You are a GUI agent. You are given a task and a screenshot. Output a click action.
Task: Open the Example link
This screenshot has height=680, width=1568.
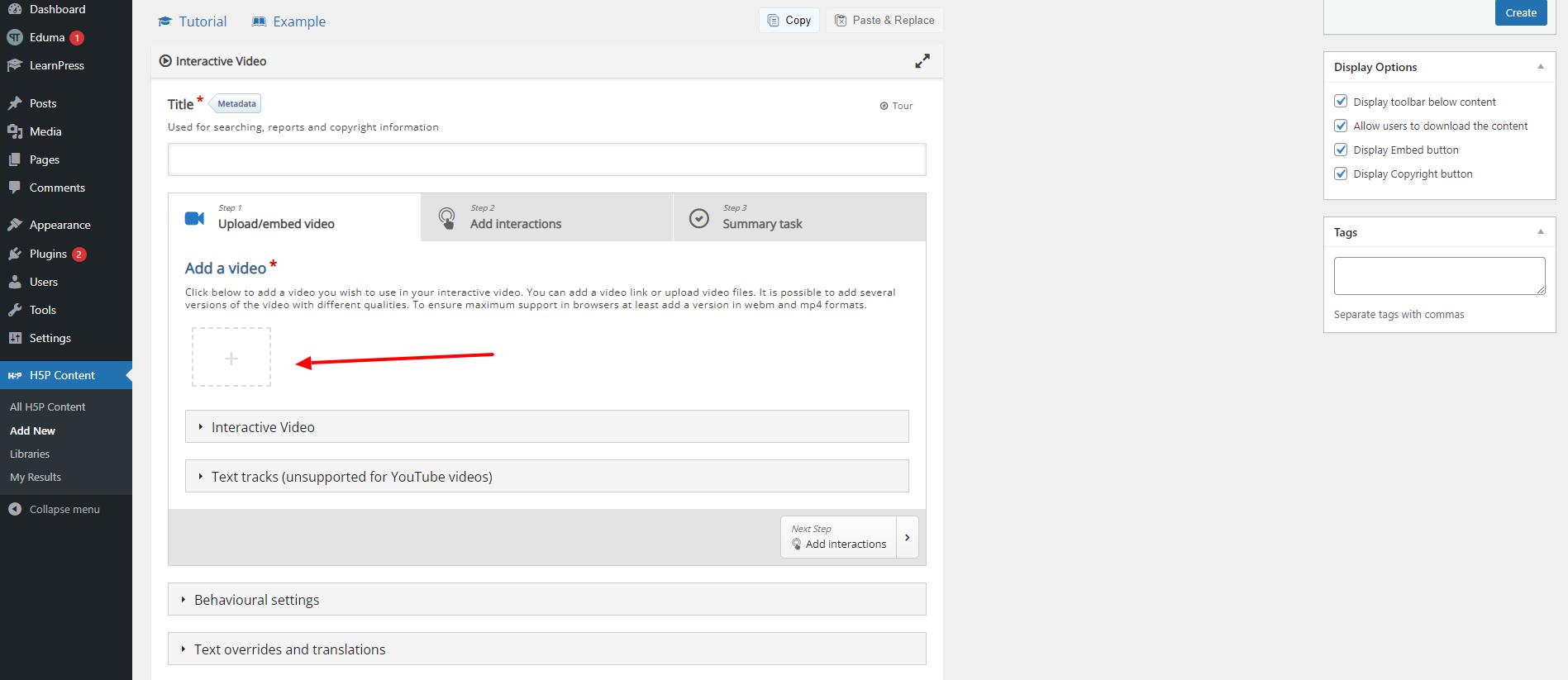pyautogui.click(x=289, y=21)
